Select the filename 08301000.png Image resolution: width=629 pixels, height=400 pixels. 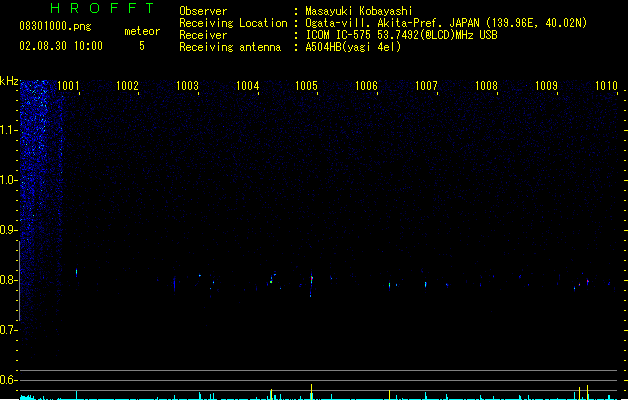[x=55, y=26]
